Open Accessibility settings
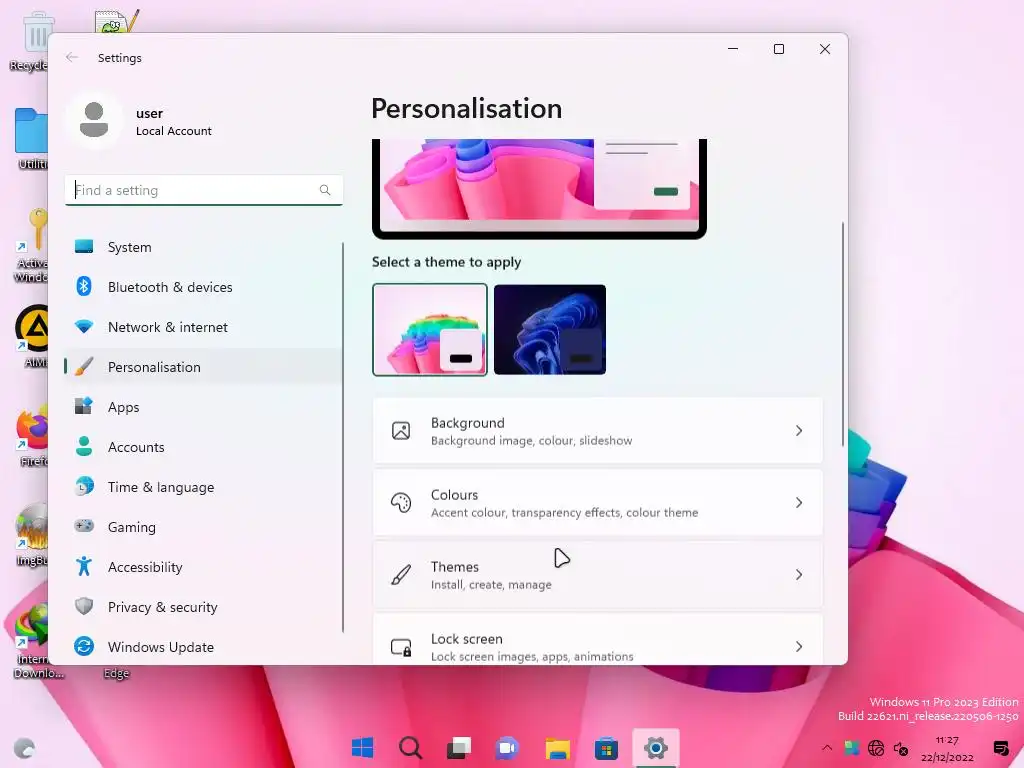 click(203, 567)
